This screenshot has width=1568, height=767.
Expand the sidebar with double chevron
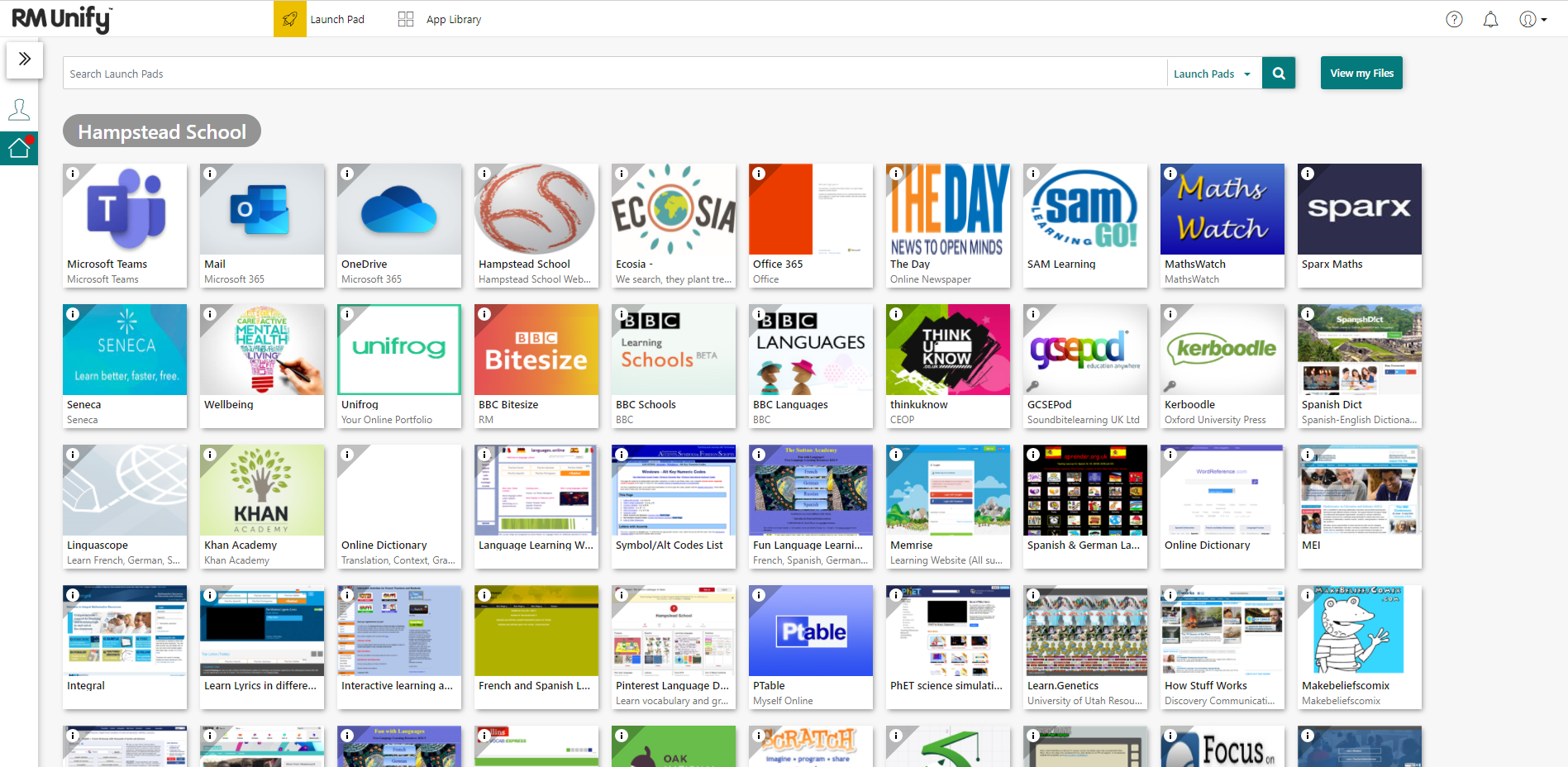25,59
